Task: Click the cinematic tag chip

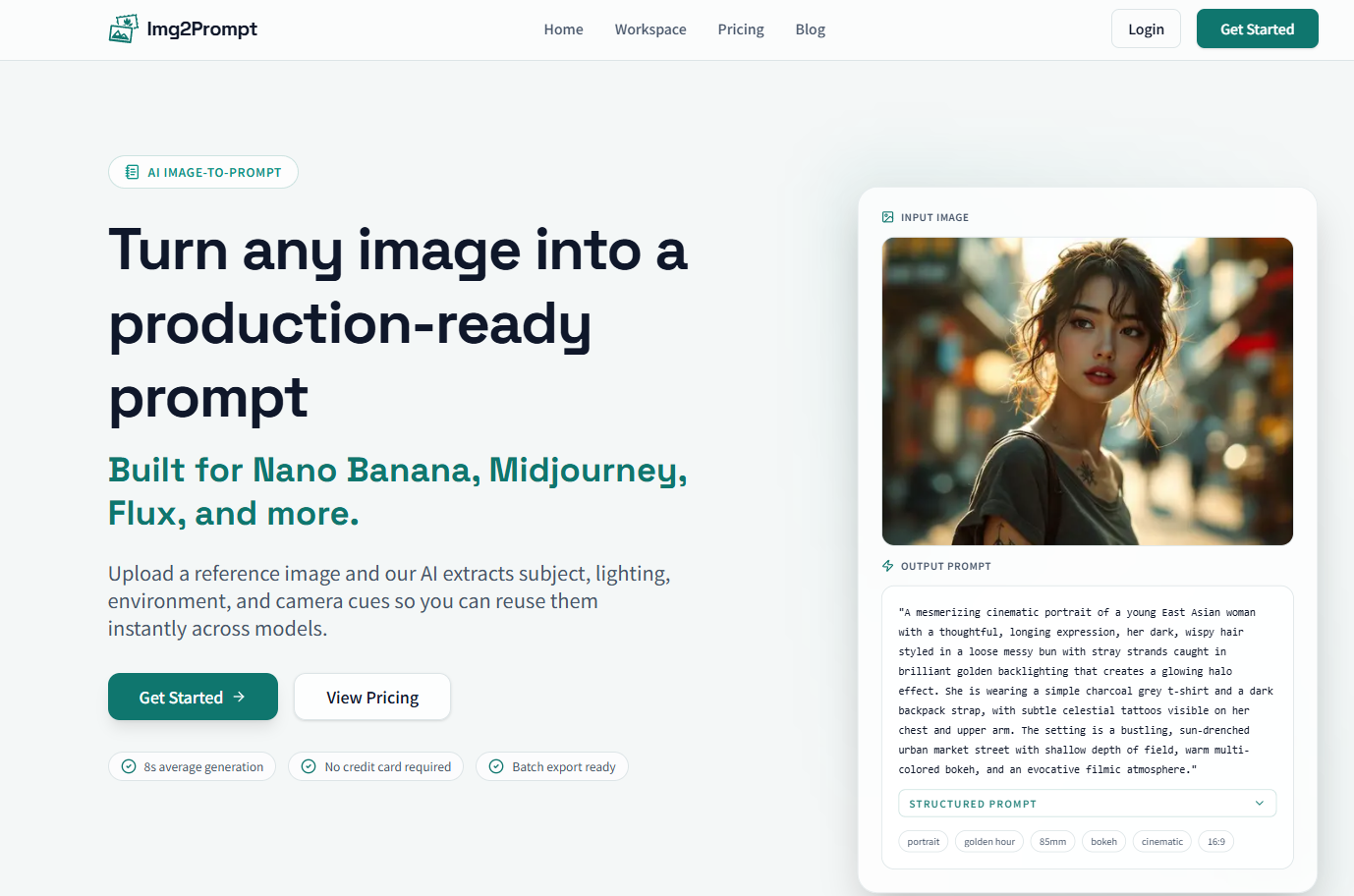Action: [x=1162, y=841]
